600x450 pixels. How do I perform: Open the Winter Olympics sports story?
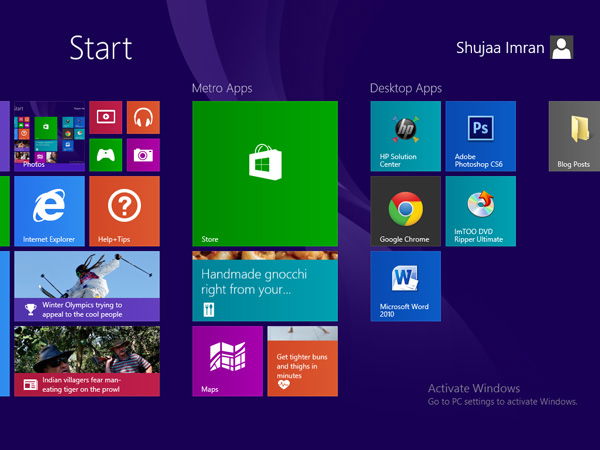[87, 286]
